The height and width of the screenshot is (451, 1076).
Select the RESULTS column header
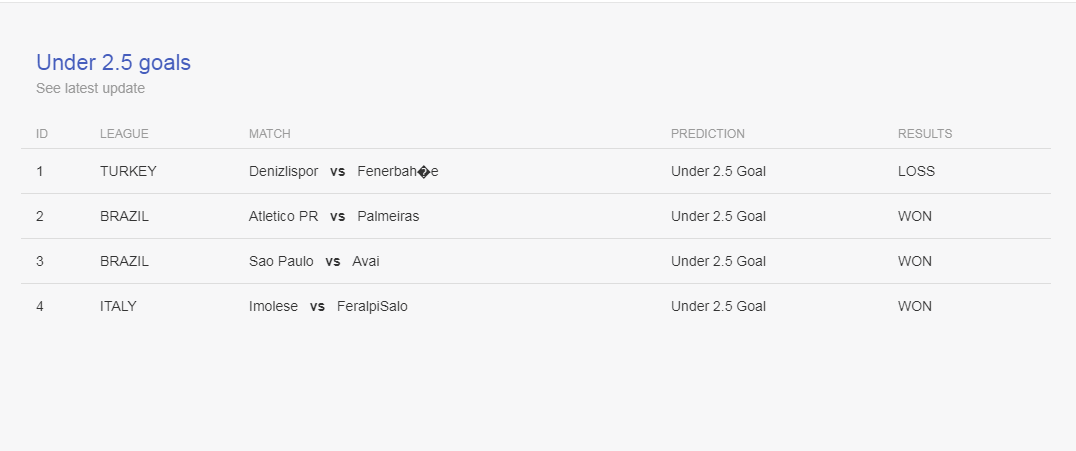click(x=925, y=134)
